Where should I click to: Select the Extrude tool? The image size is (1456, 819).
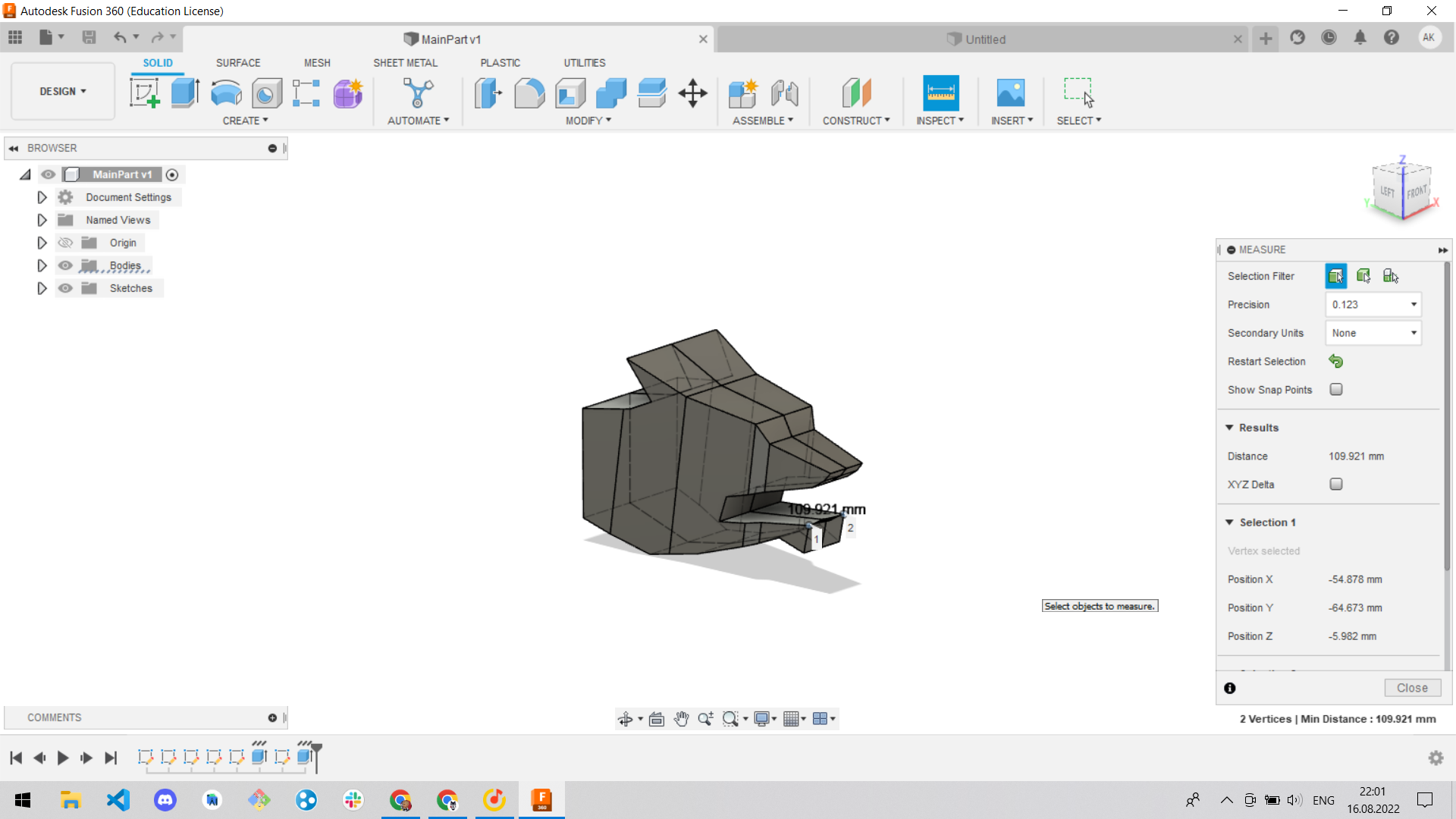(185, 93)
